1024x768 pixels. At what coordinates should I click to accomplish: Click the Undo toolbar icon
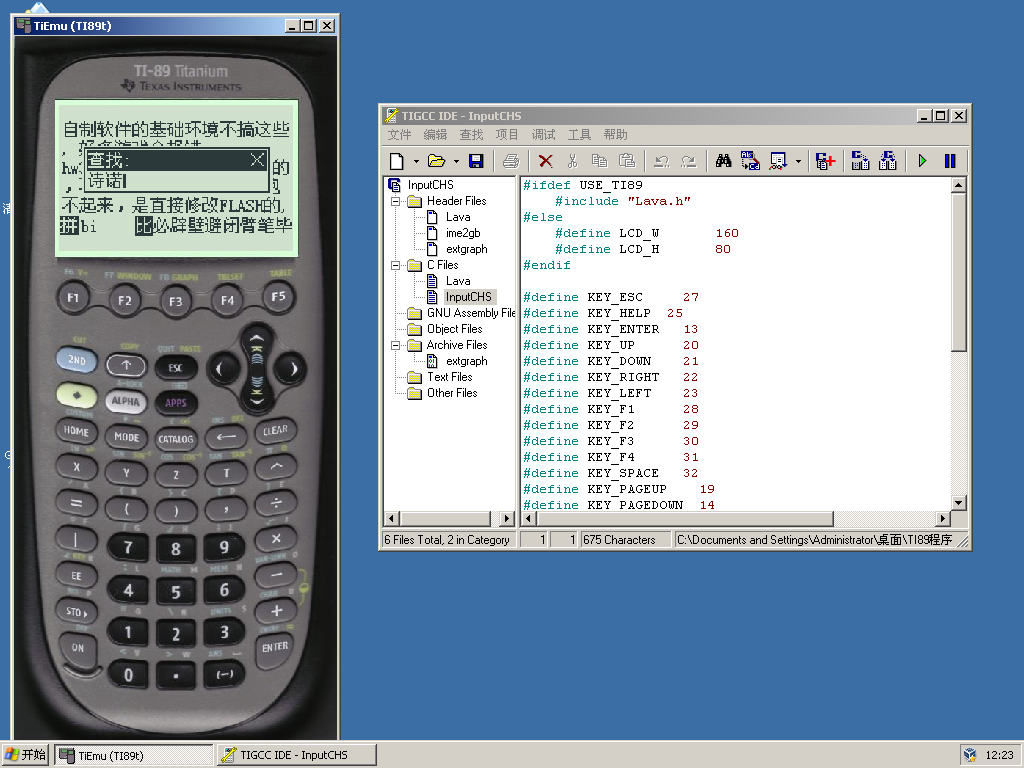click(661, 161)
